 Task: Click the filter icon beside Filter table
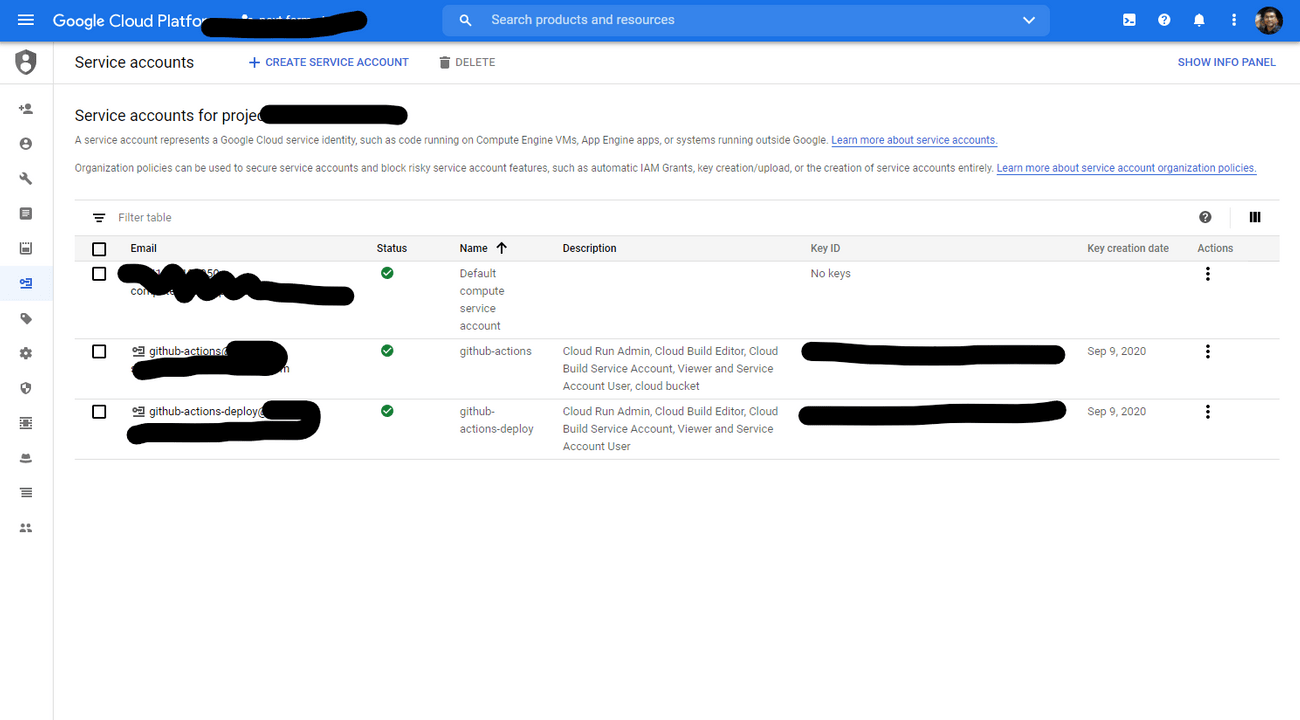[99, 218]
